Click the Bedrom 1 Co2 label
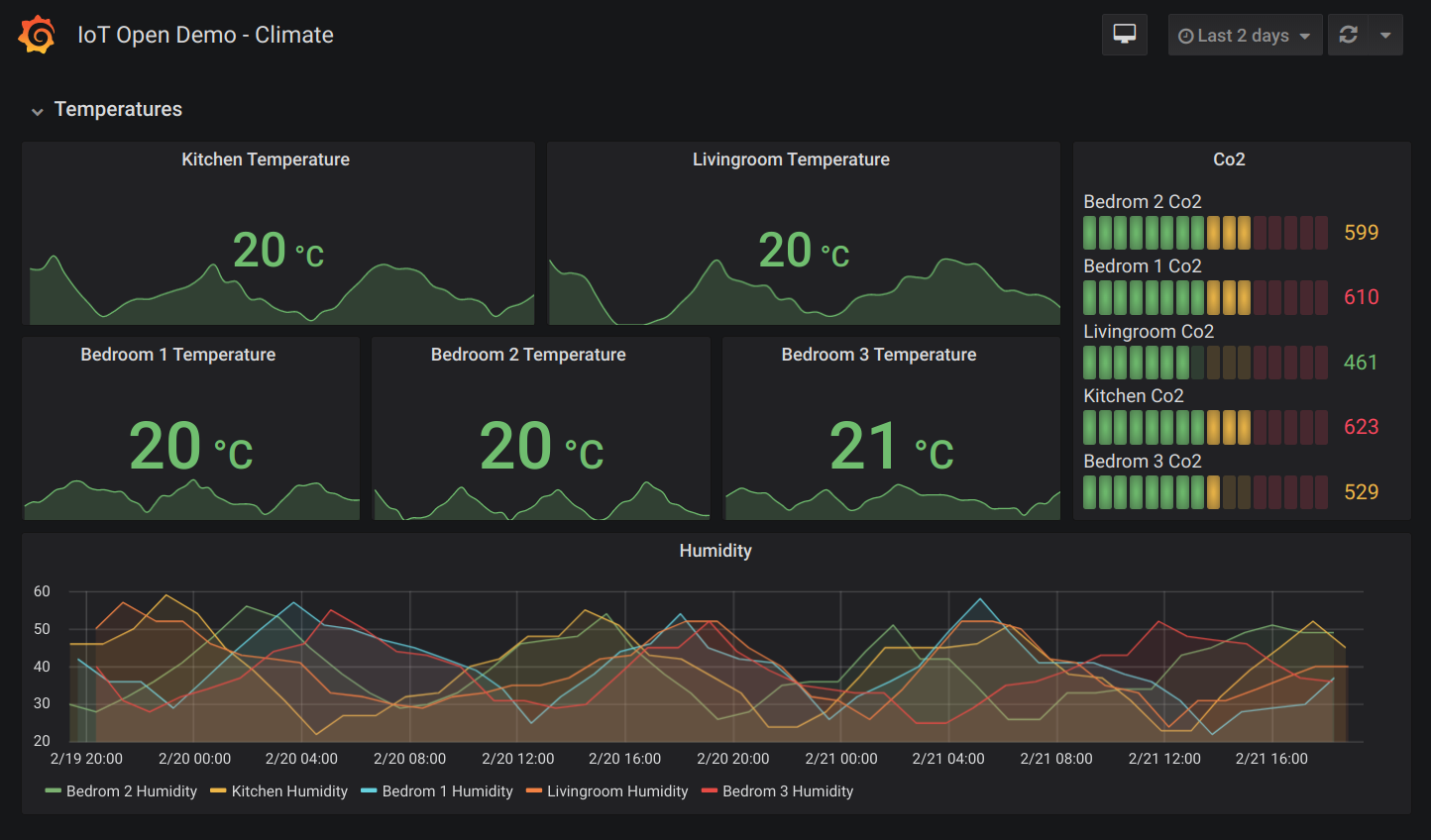The width and height of the screenshot is (1431, 840). coord(1143,266)
